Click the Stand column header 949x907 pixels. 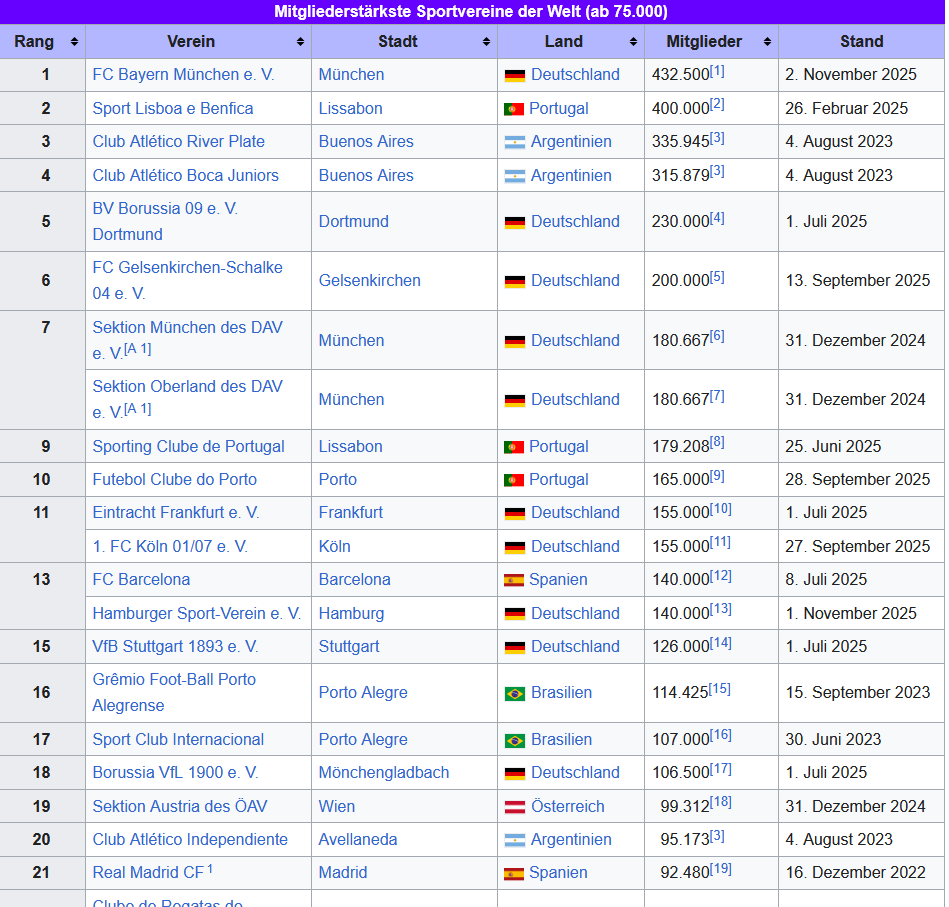(x=861, y=42)
